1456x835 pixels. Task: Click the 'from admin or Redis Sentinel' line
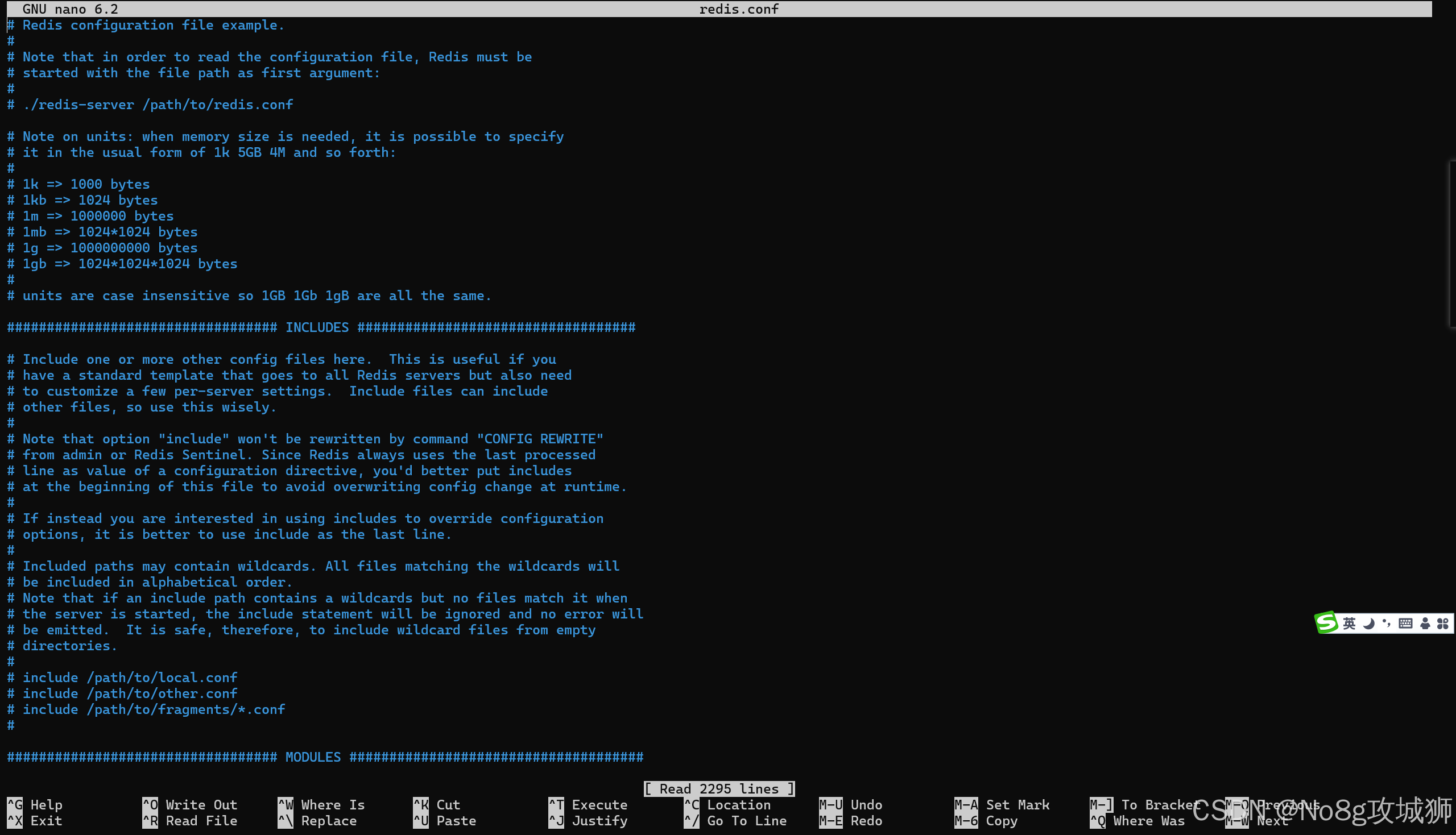click(x=302, y=455)
